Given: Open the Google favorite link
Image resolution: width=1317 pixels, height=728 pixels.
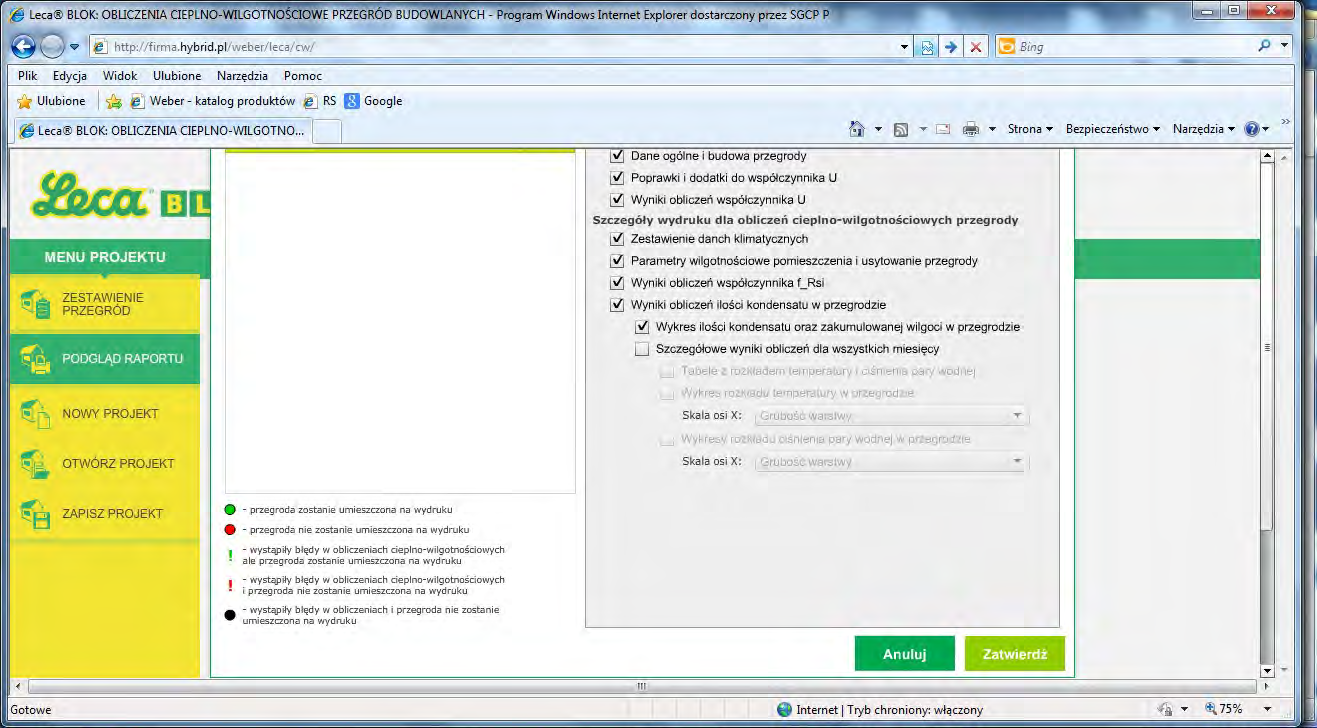Looking at the screenshot, I should (x=373, y=101).
